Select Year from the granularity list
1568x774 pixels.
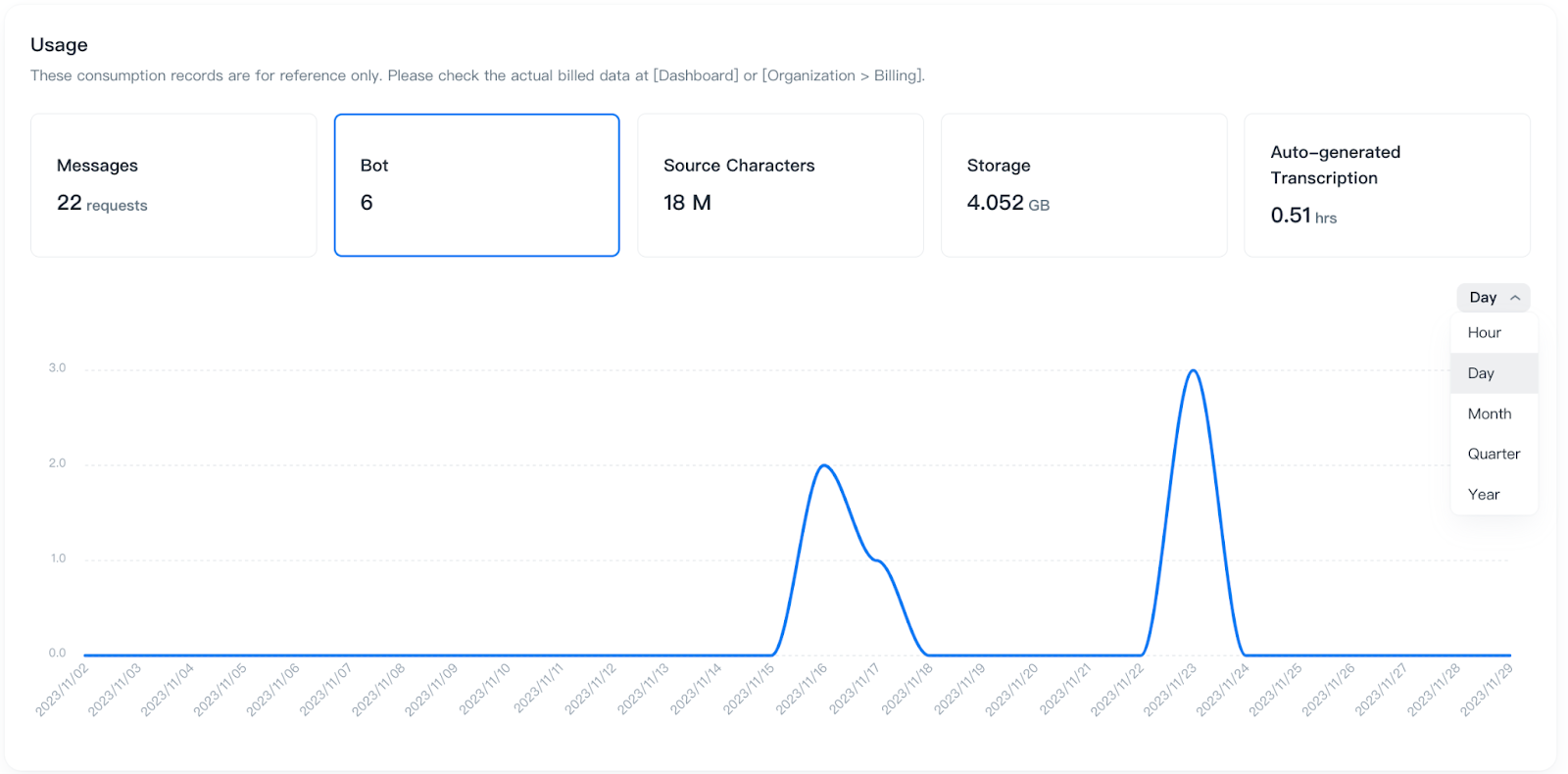click(1484, 495)
